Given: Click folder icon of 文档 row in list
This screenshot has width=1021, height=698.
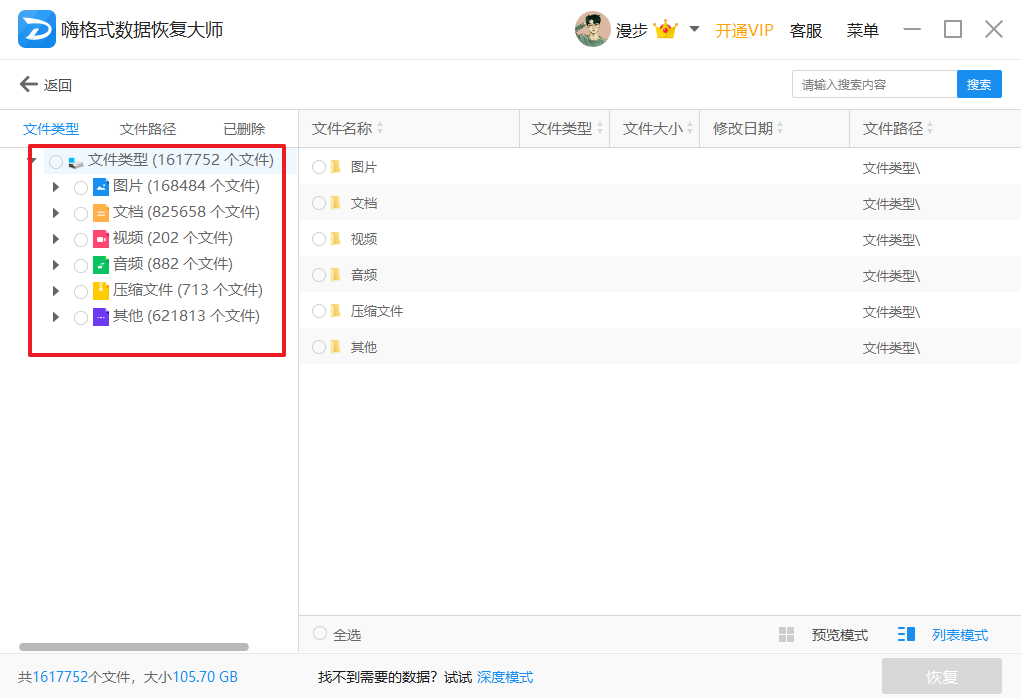Looking at the screenshot, I should click(336, 203).
